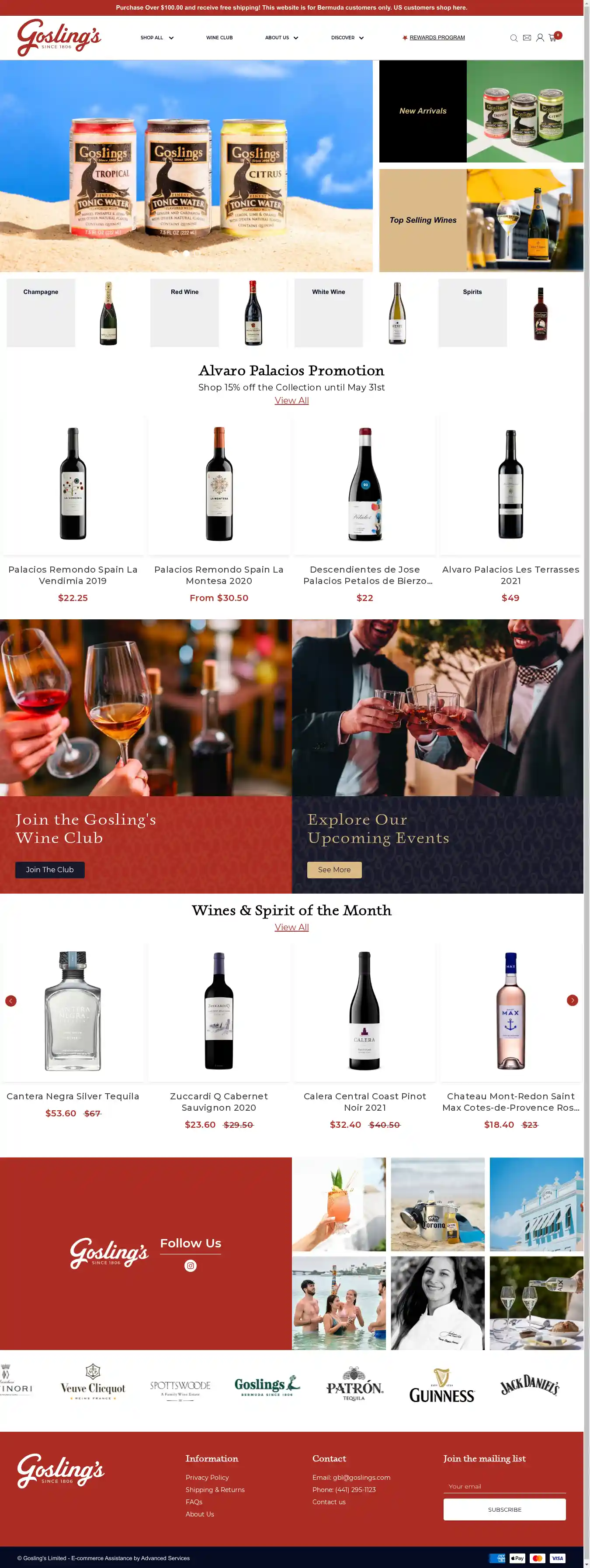The width and height of the screenshot is (590, 1568).
Task: Click the Your email input field
Action: (504, 1486)
